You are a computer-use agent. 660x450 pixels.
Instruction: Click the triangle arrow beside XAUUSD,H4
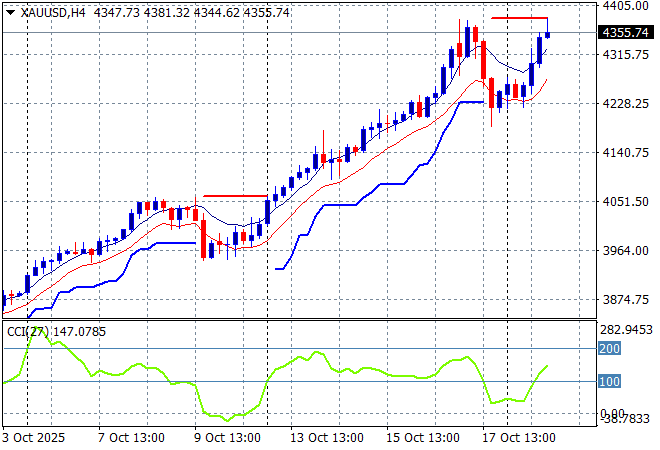[x=10, y=10]
